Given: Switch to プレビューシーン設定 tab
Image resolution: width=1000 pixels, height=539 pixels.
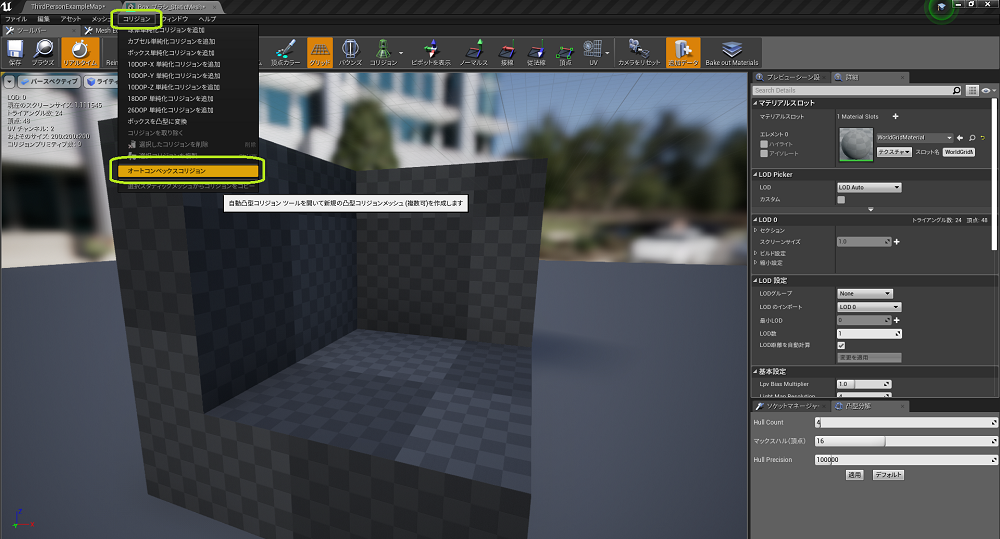Looking at the screenshot, I should pyautogui.click(x=792, y=77).
